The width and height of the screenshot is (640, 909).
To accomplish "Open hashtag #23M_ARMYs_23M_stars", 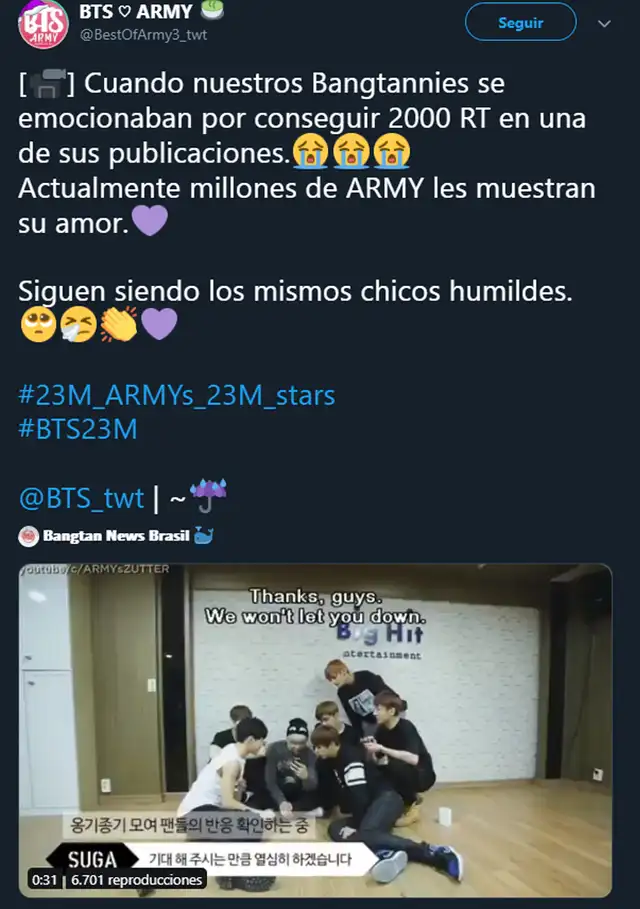I will (177, 395).
